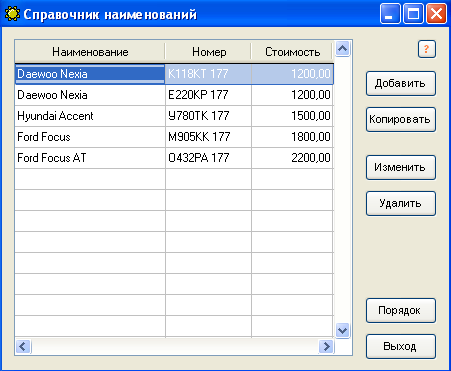Click the Номер column header
Image resolution: width=451 pixels, height=371 pixels.
[208, 52]
